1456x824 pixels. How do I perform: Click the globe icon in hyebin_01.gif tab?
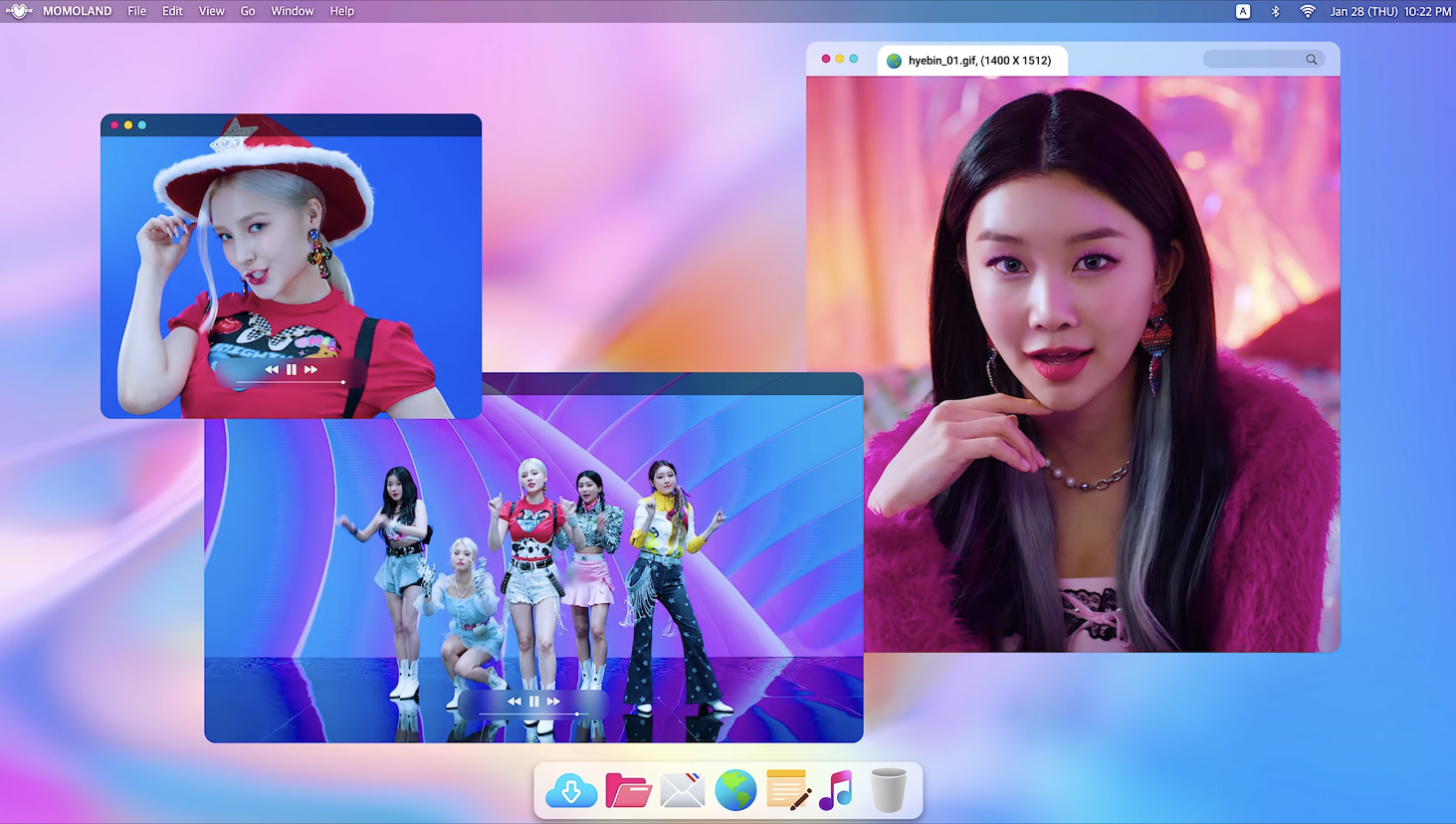tap(894, 61)
